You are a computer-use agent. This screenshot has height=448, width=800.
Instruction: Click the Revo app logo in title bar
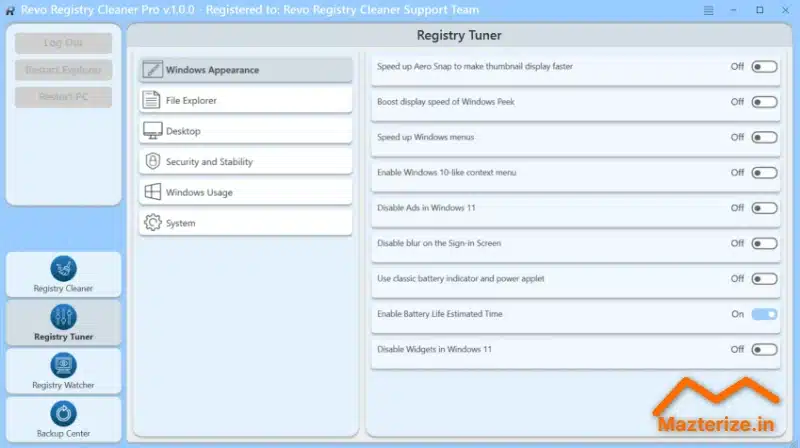[x=10, y=10]
